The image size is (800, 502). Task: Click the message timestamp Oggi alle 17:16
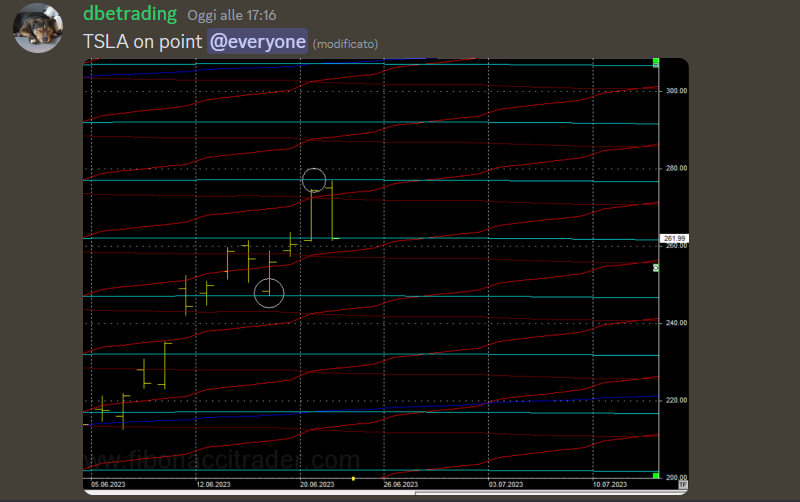click(232, 15)
